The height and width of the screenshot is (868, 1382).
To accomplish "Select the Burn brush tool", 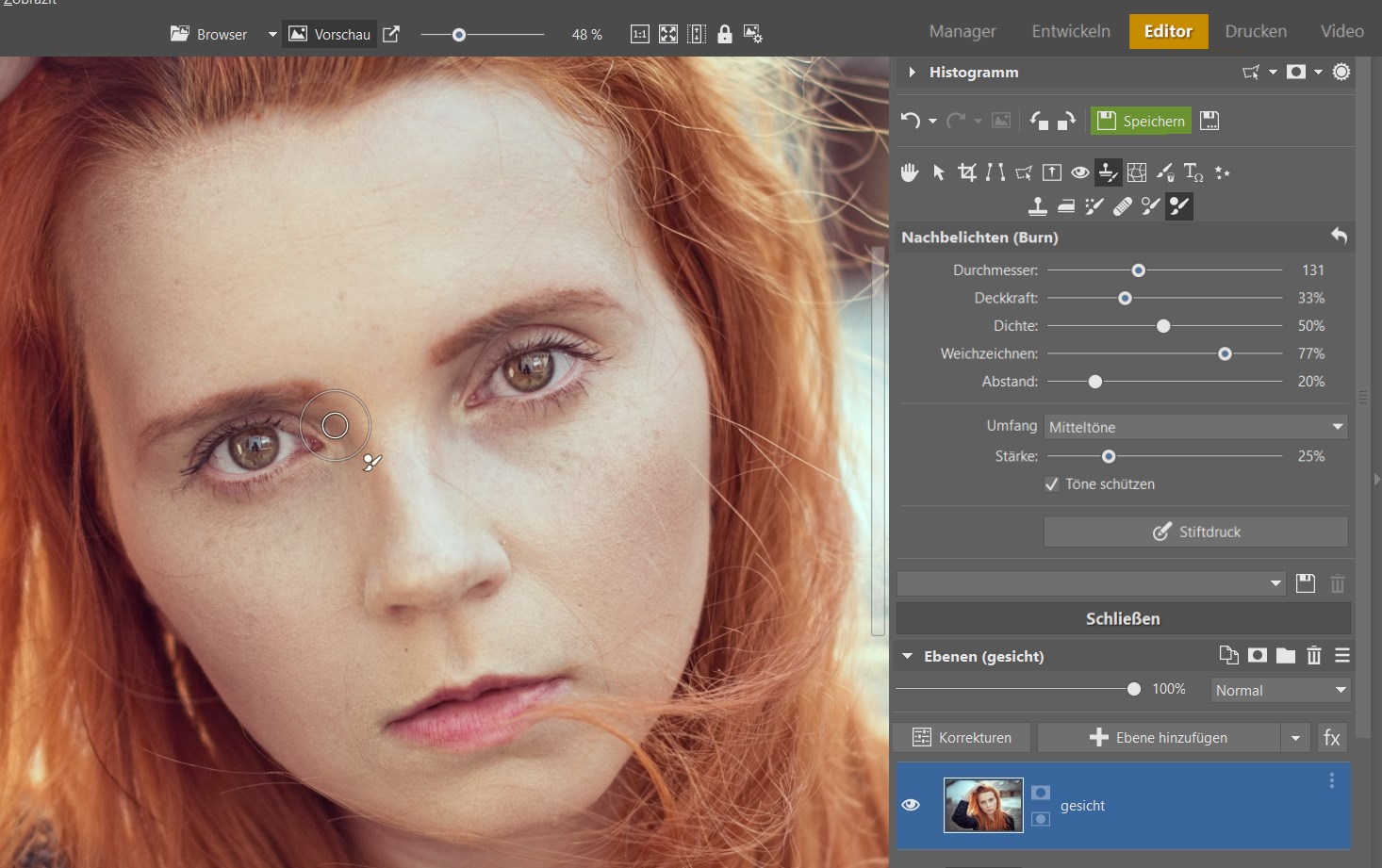I will click(x=1179, y=205).
